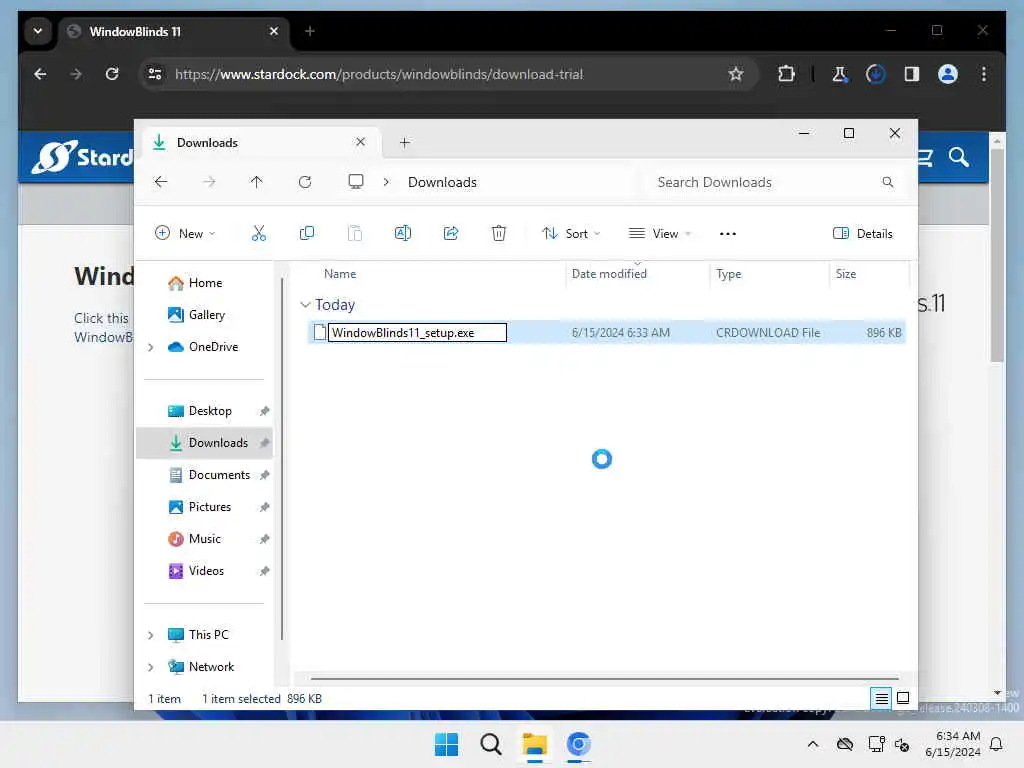Open the New item dropdown
Image resolution: width=1024 pixels, height=768 pixels.
click(185, 233)
